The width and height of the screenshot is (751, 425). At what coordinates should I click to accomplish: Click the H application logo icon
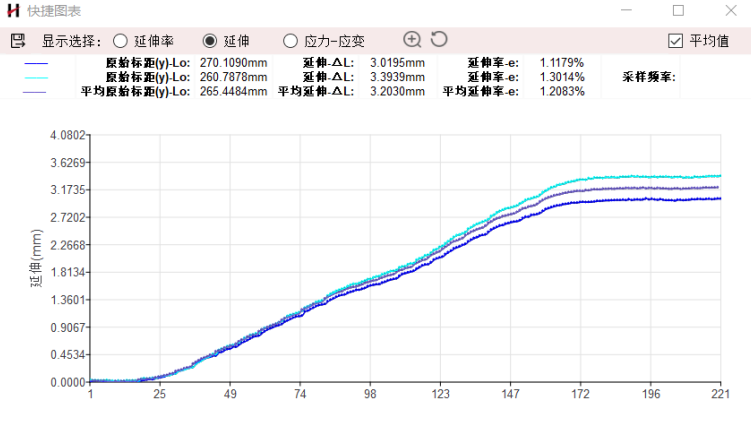click(x=13, y=11)
